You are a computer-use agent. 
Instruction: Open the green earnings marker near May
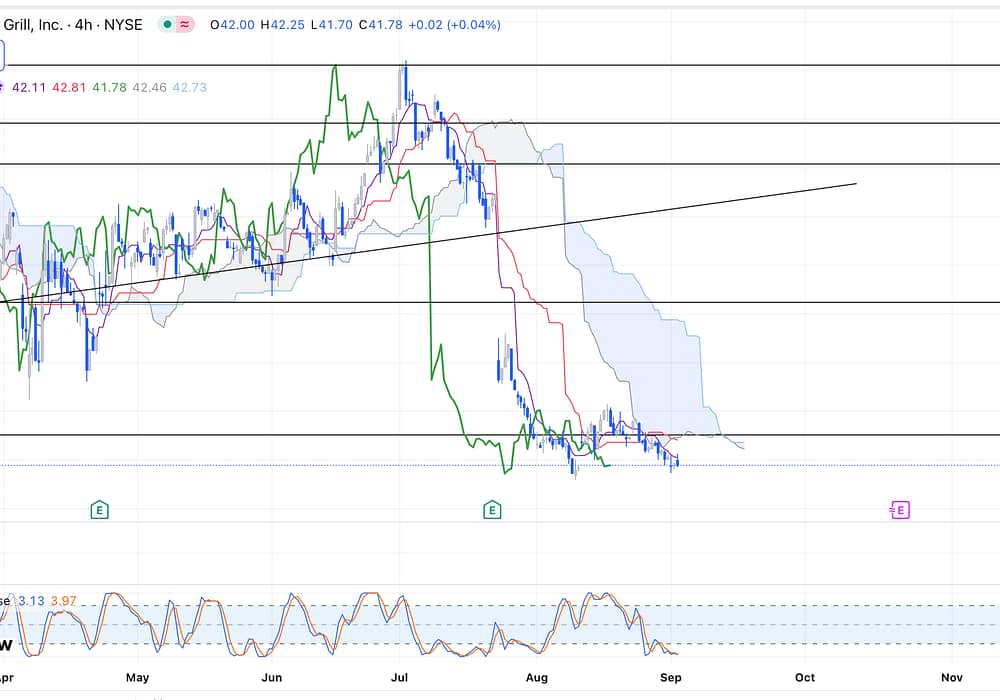pyautogui.click(x=99, y=510)
